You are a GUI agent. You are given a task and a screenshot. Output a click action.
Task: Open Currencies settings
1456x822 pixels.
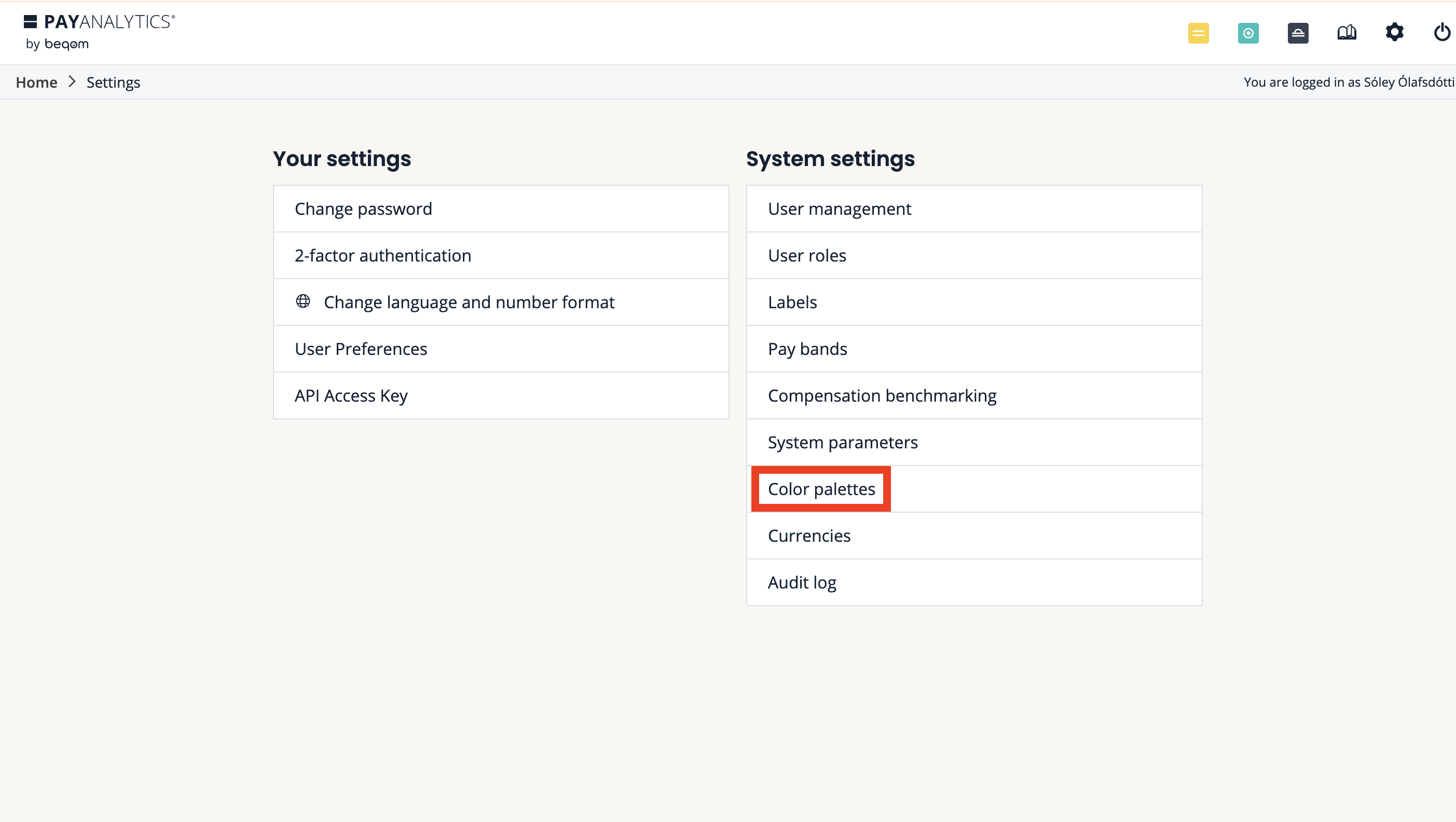click(809, 536)
